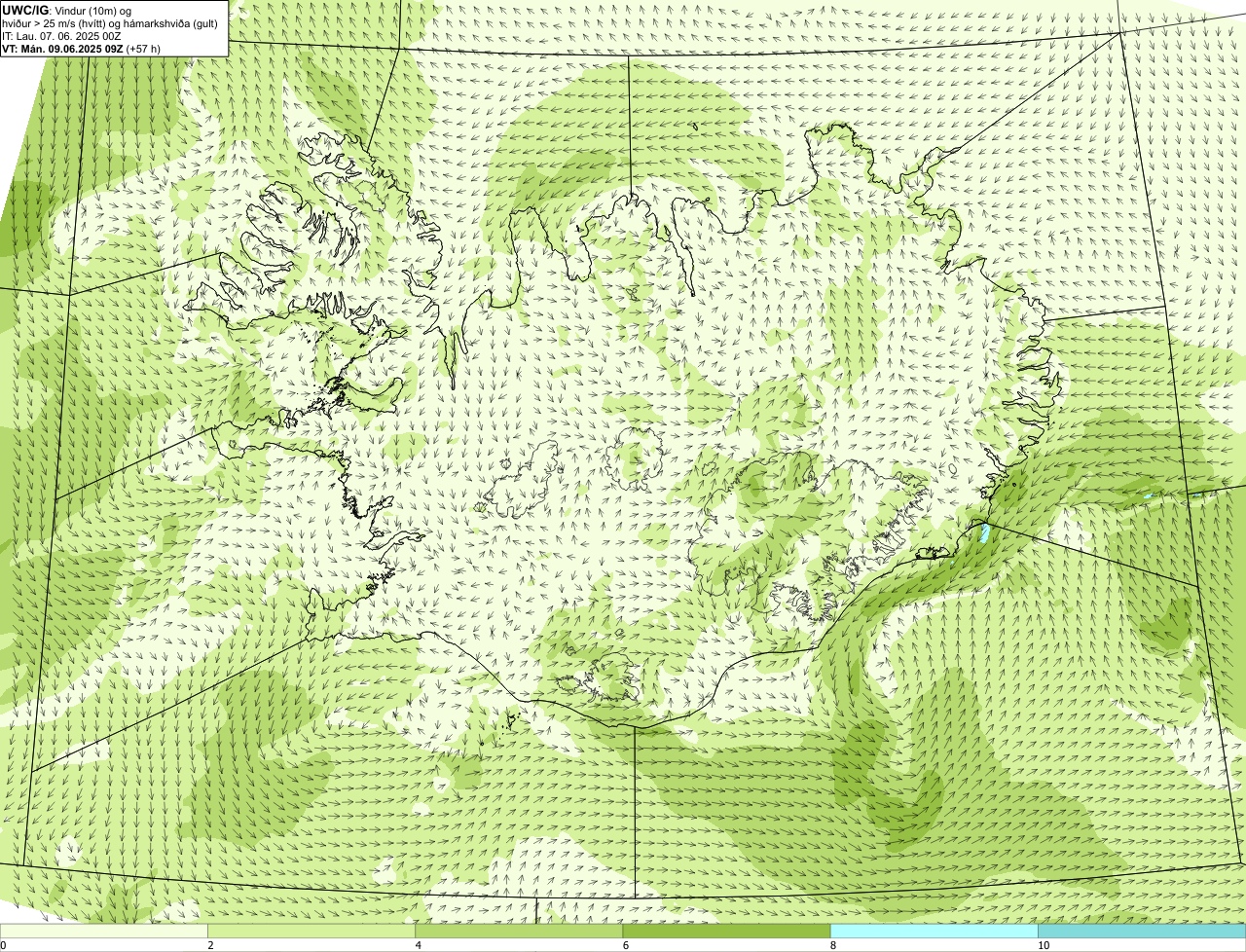Screen dimensions: 1246x952
Task: Click the legend scale label '2'
Action: [x=210, y=945]
